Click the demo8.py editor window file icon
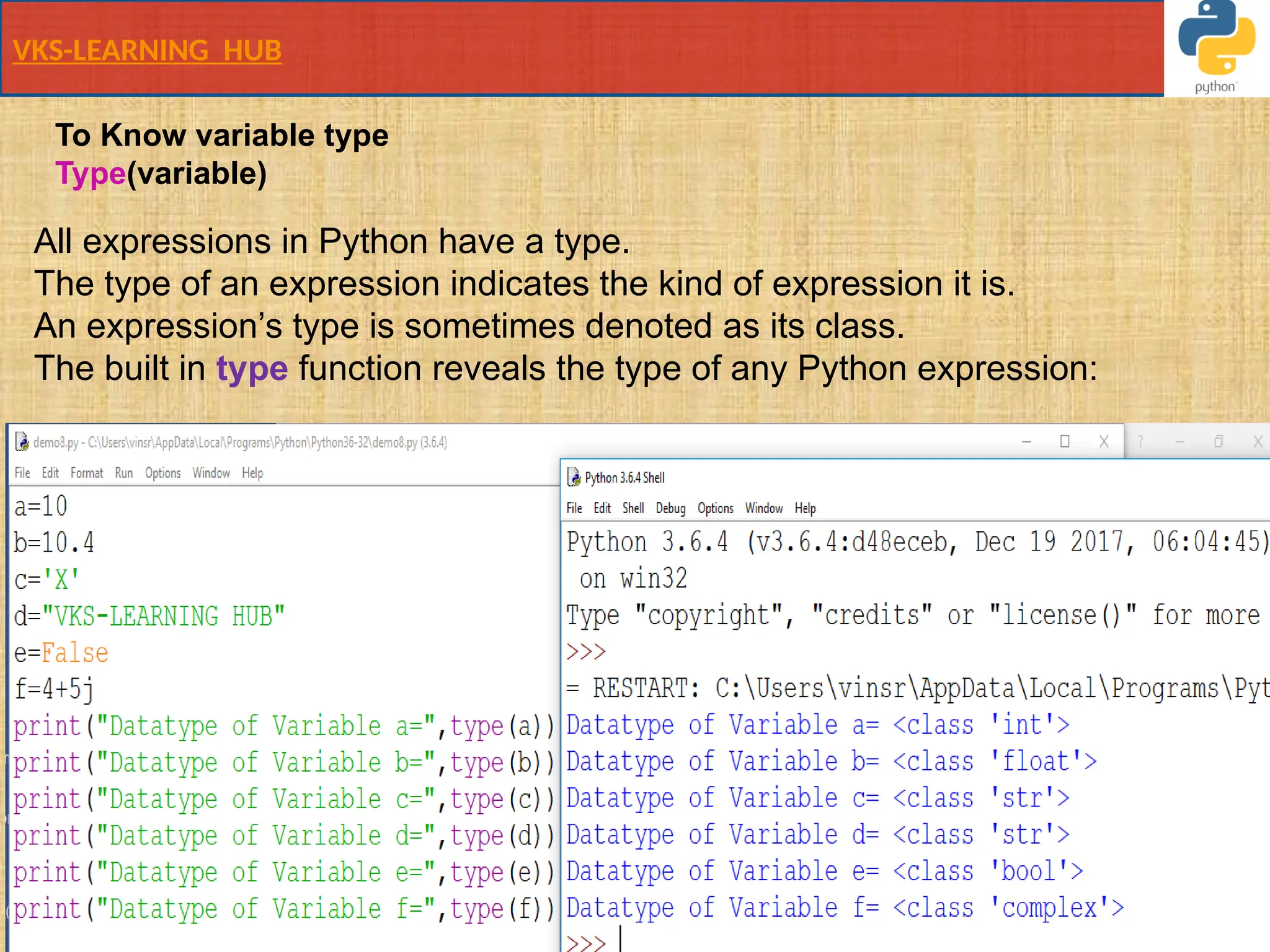Screen dimensions: 1270x952 [22, 442]
